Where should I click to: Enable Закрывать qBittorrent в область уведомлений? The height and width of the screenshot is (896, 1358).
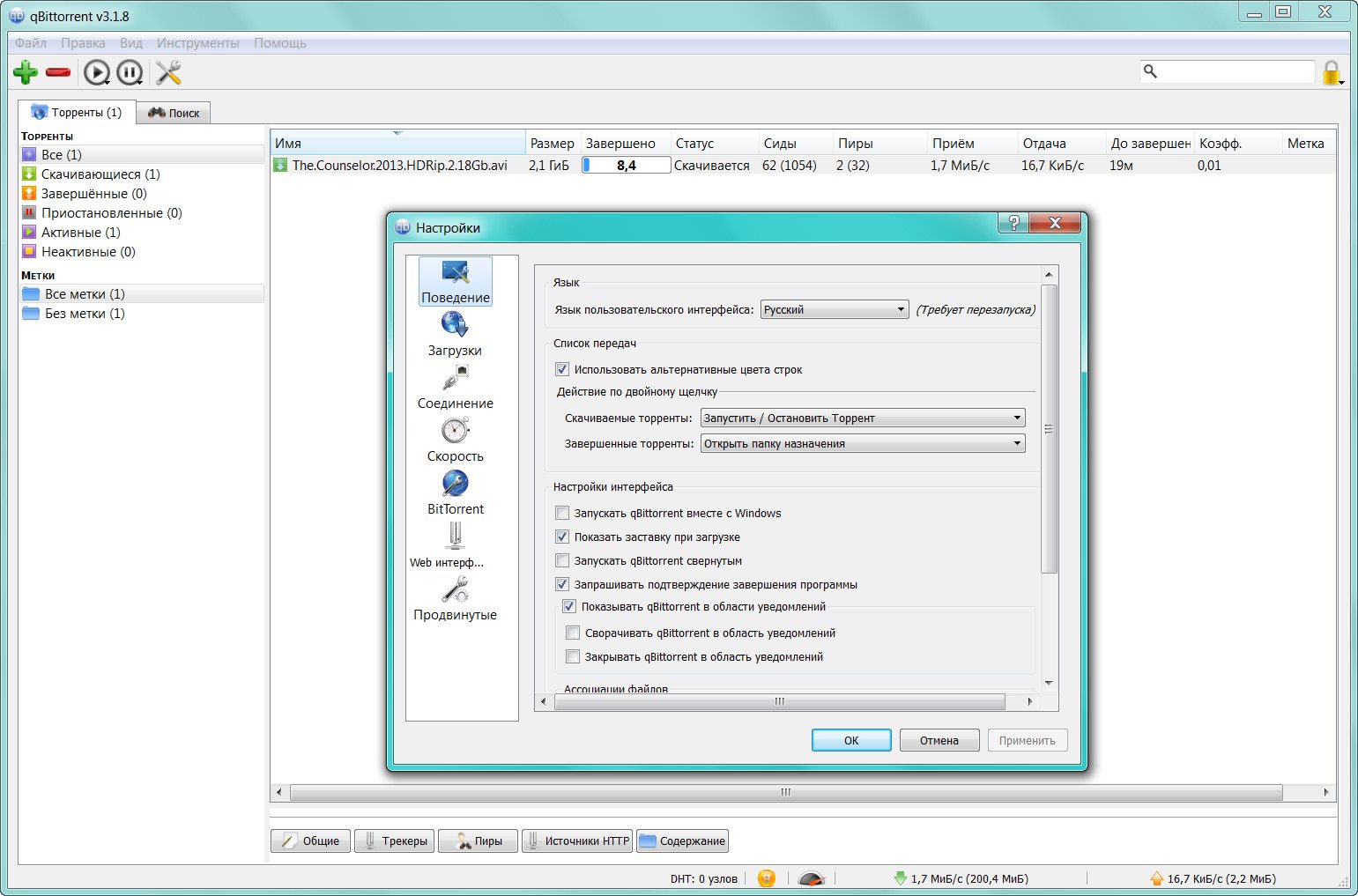(x=573, y=656)
